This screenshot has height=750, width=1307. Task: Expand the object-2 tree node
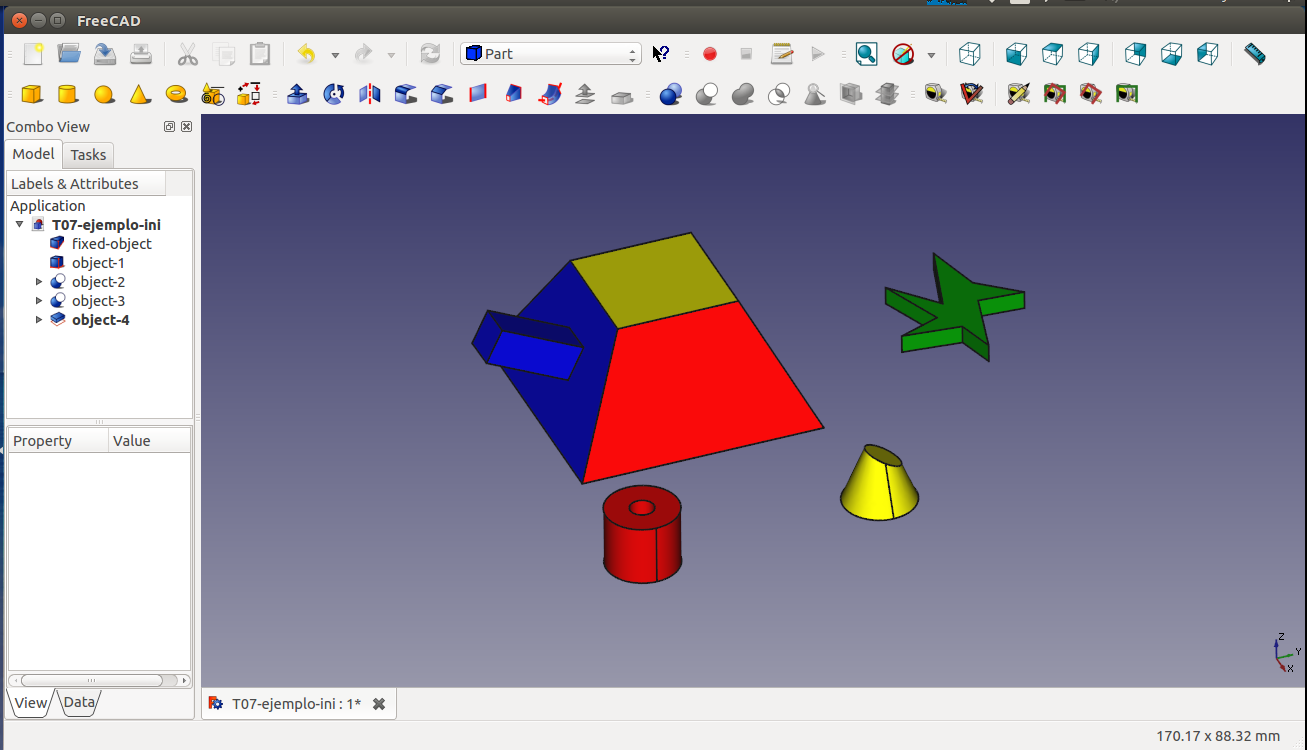(x=40, y=282)
